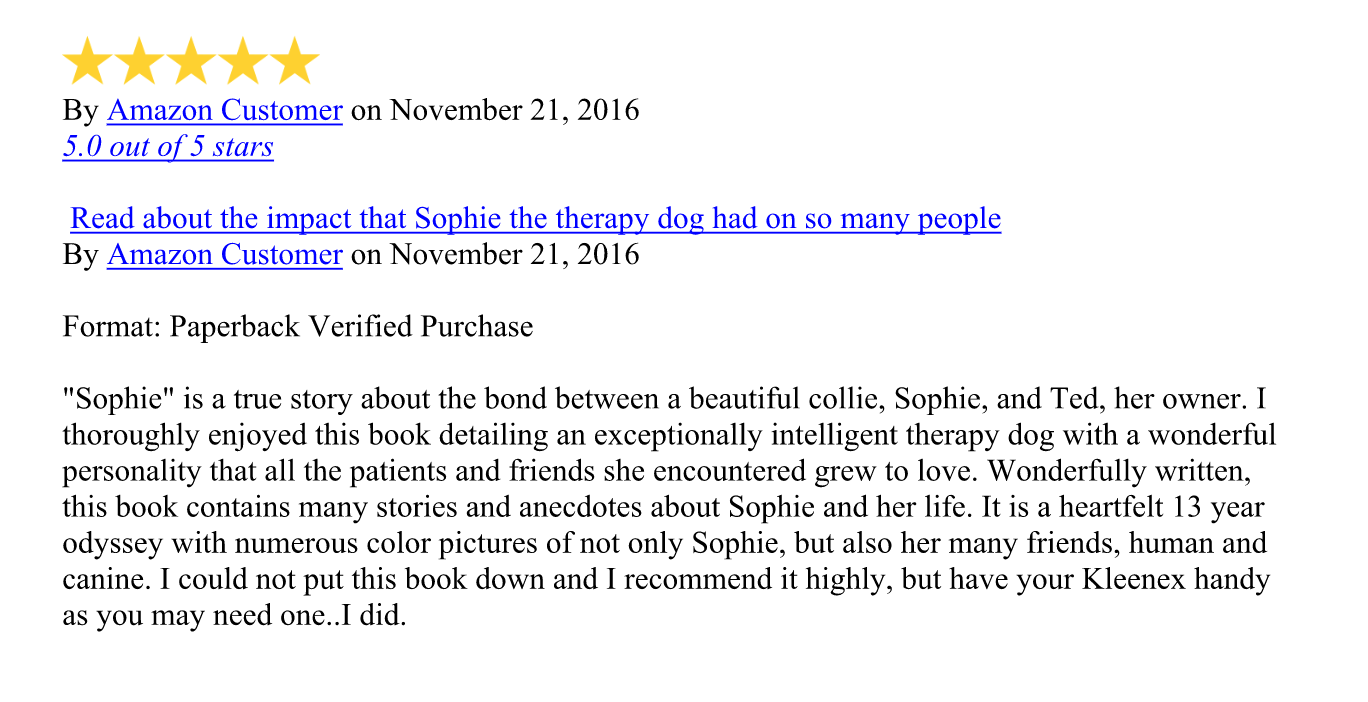Click the second November 21, 2016 date

pos(514,255)
